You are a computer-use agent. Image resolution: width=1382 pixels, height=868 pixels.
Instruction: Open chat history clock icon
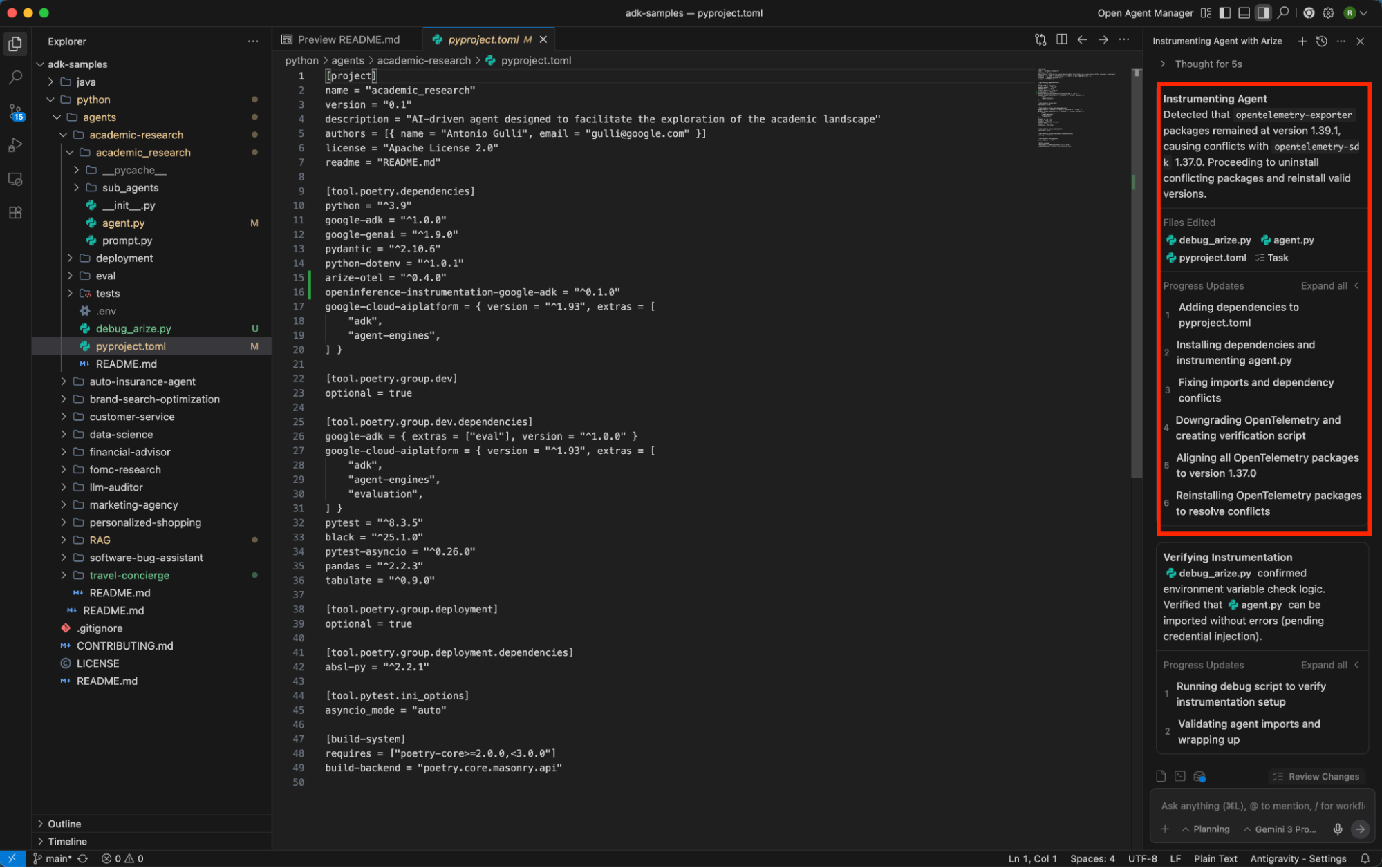[x=1321, y=41]
